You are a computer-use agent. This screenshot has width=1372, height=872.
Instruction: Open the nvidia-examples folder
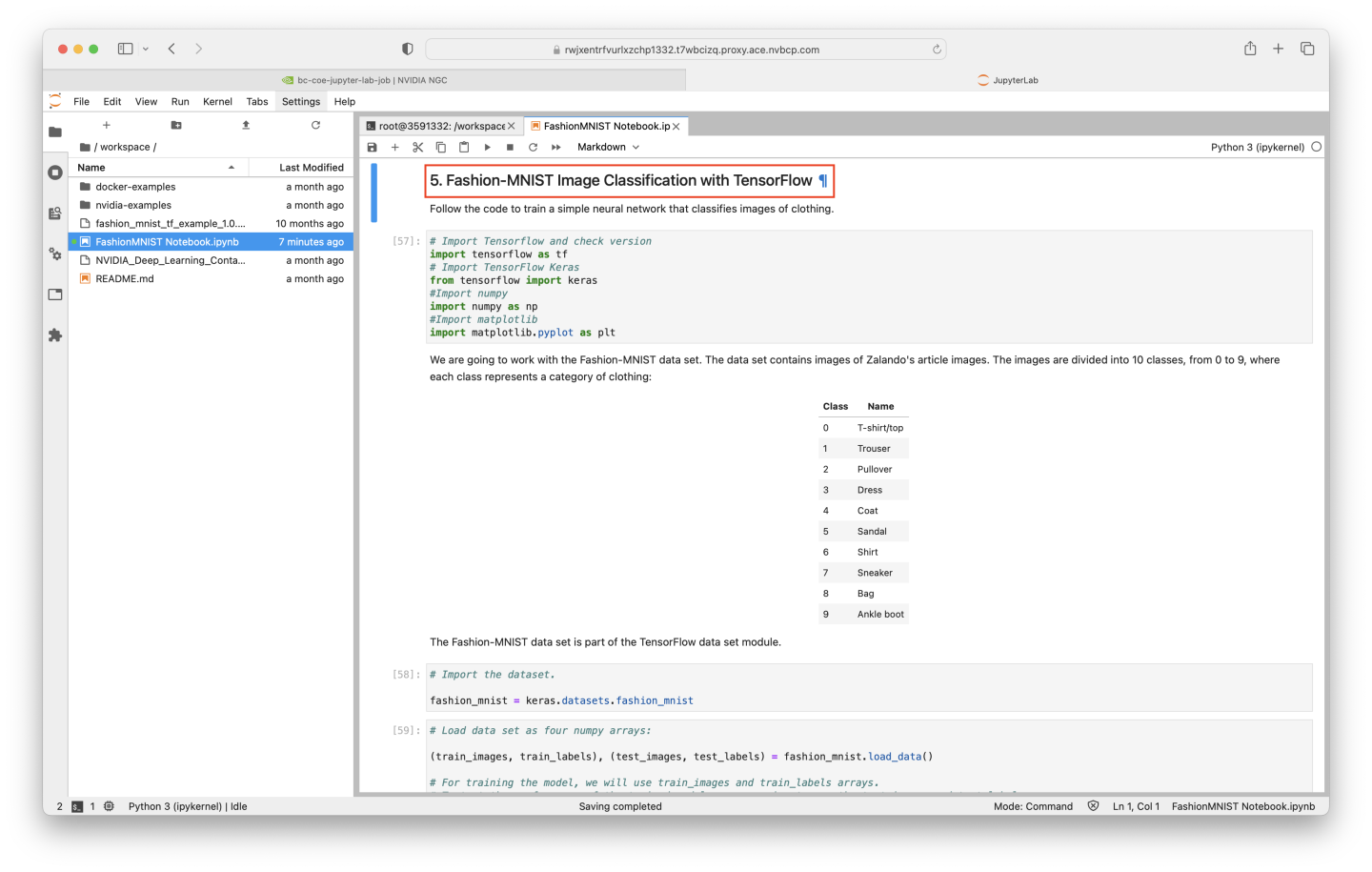pyautogui.click(x=132, y=204)
